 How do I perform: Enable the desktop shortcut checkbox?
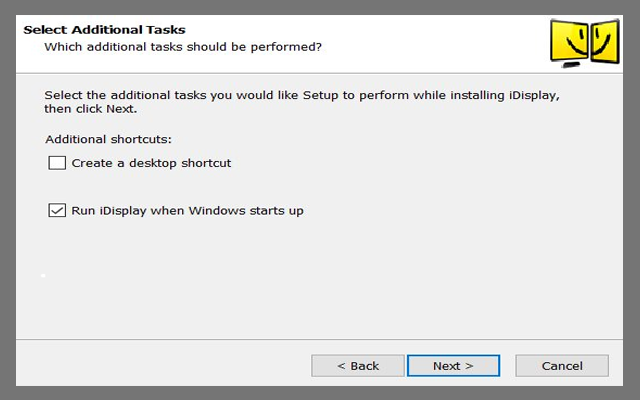pyautogui.click(x=57, y=163)
